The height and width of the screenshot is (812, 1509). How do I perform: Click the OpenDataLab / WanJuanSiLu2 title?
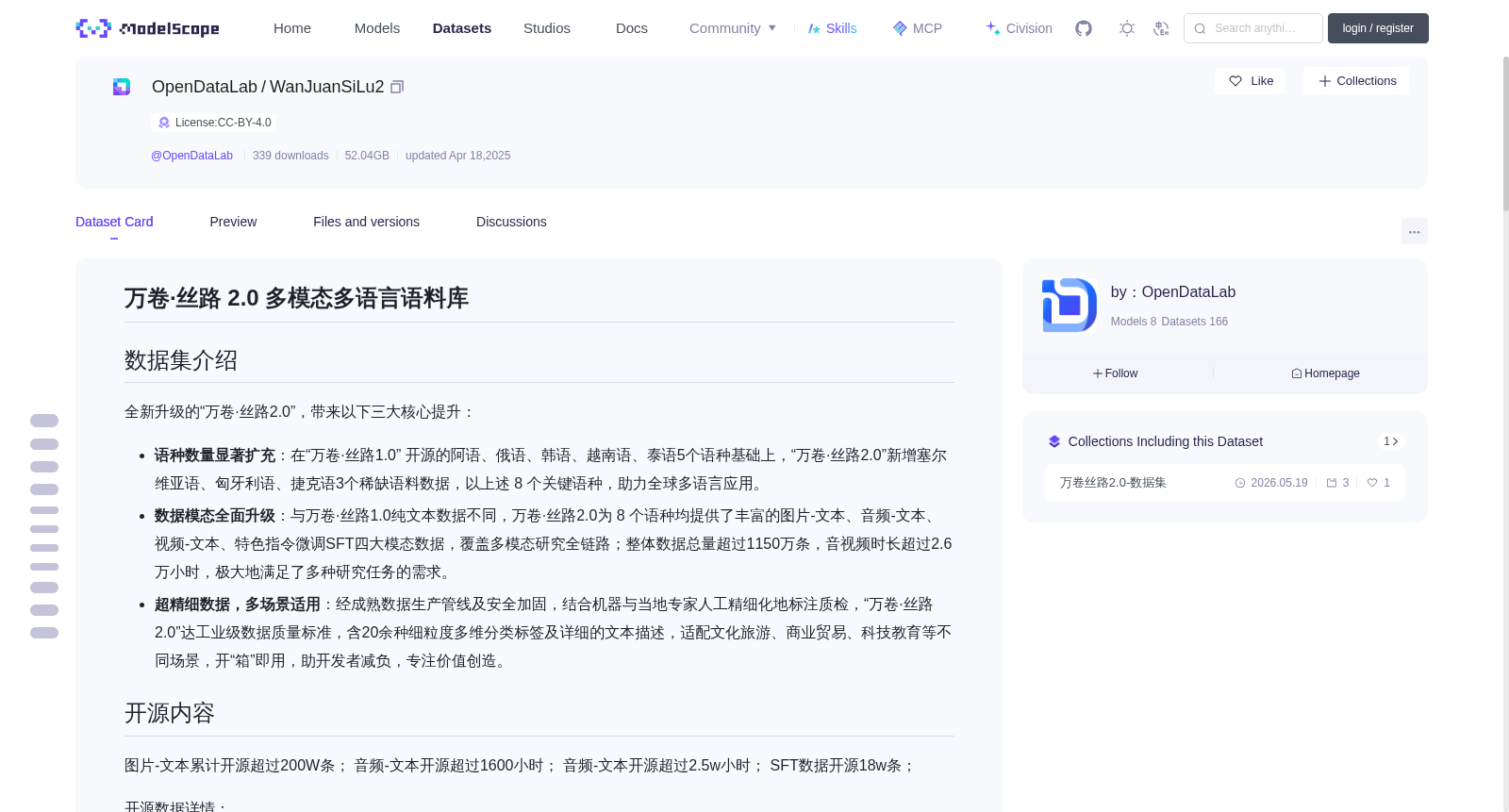[x=268, y=87]
